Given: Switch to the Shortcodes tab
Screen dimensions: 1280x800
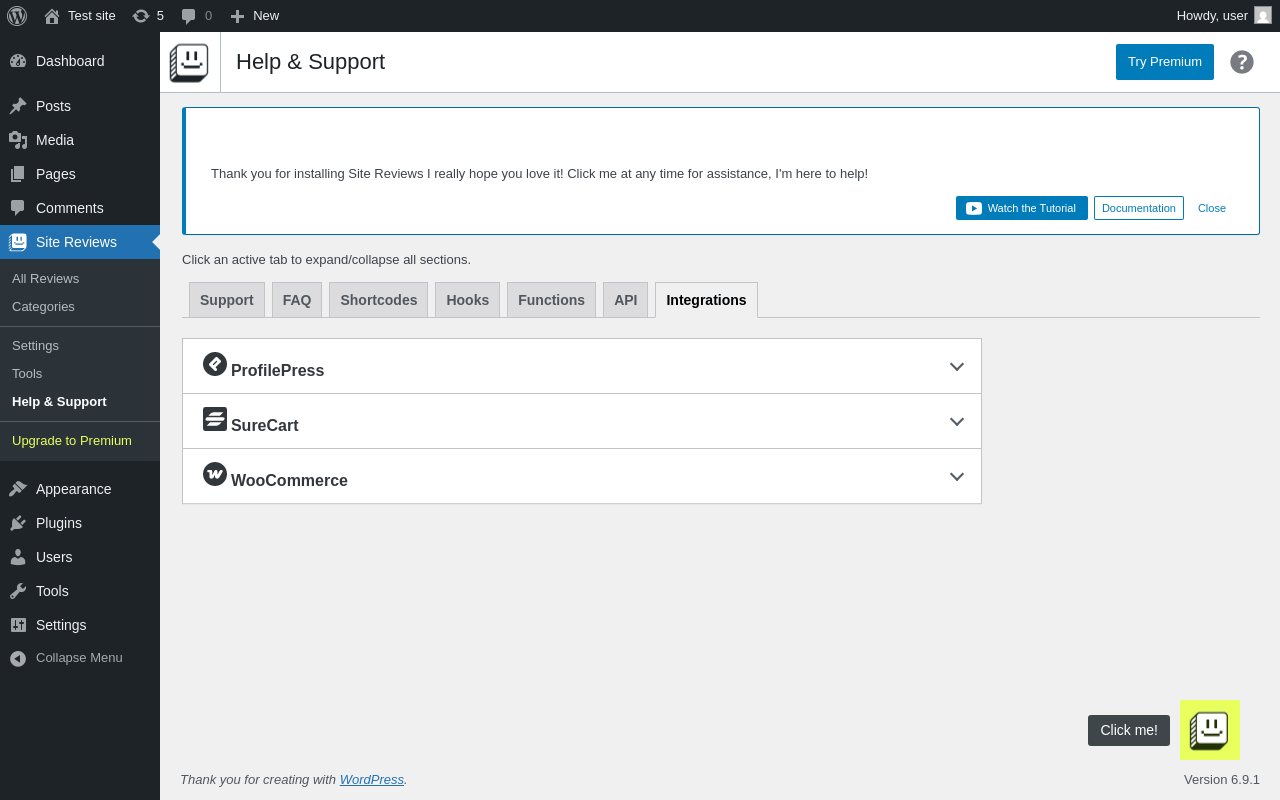Looking at the screenshot, I should coord(378,300).
